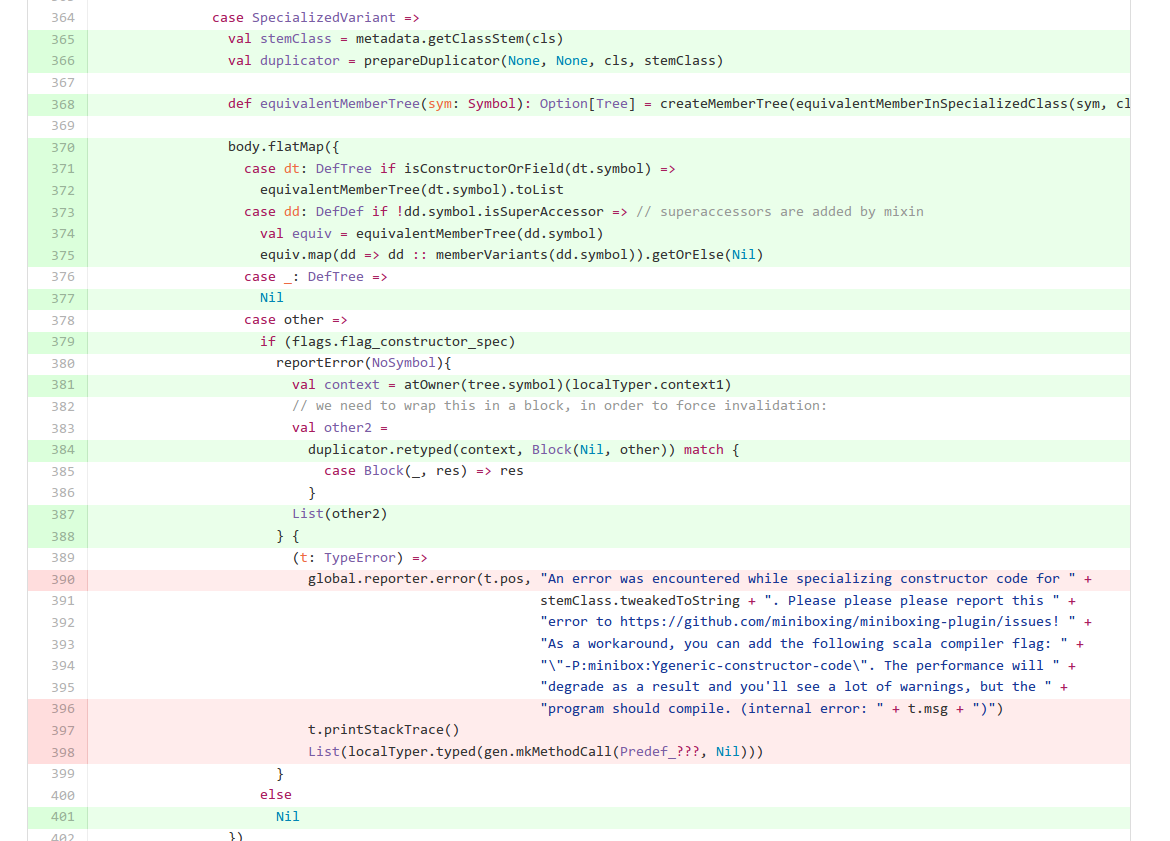Click 'case _: DefTree =>' text
Image resolution: width=1170 pixels, height=841 pixels.
click(x=316, y=277)
